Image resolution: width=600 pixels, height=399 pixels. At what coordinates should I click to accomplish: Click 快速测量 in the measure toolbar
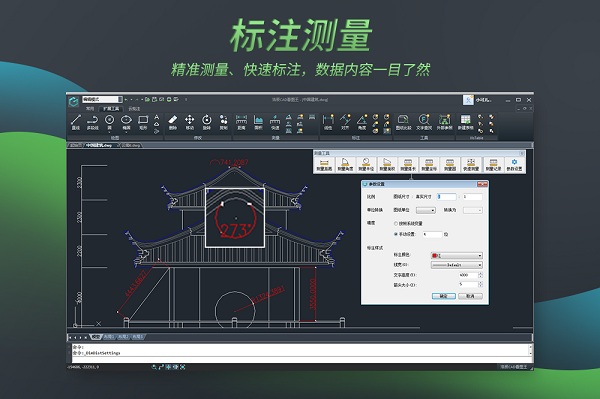pyautogui.click(x=471, y=164)
